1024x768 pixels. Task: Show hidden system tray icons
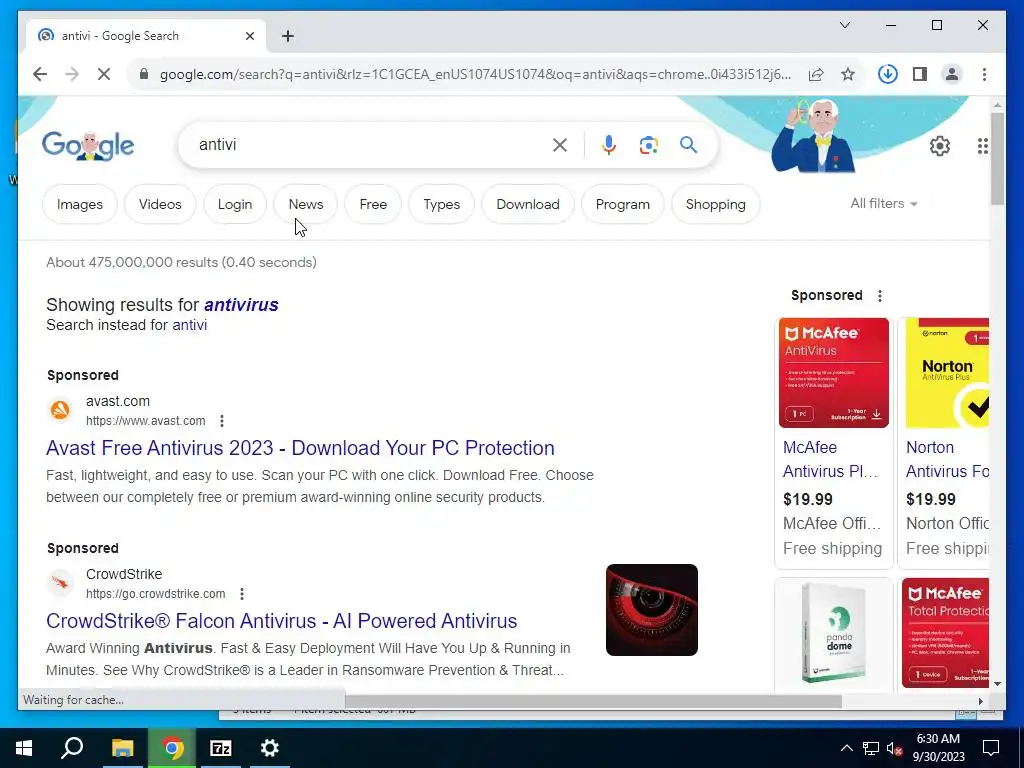[846, 748]
